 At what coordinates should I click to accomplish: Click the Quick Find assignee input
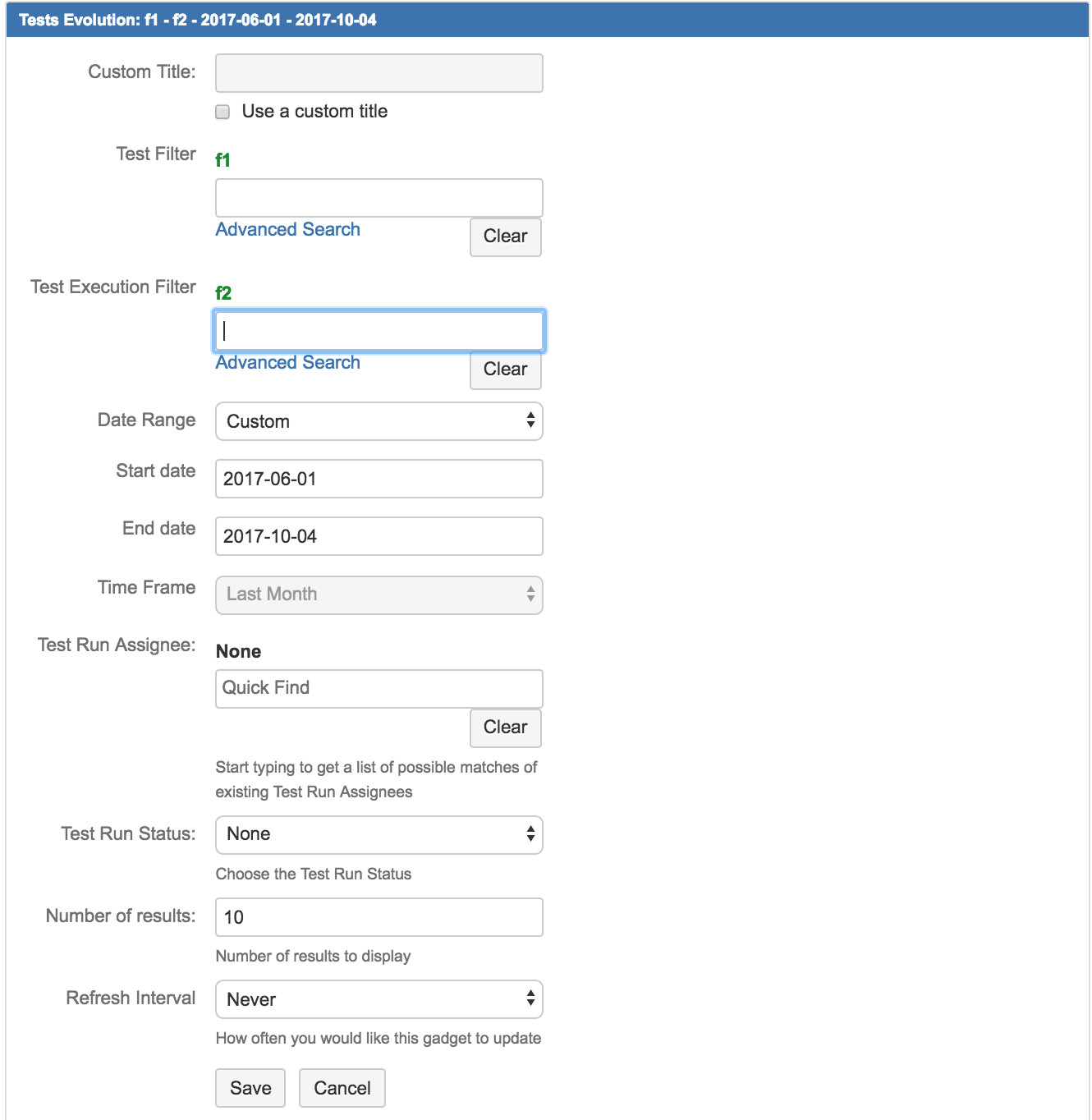[379, 688]
